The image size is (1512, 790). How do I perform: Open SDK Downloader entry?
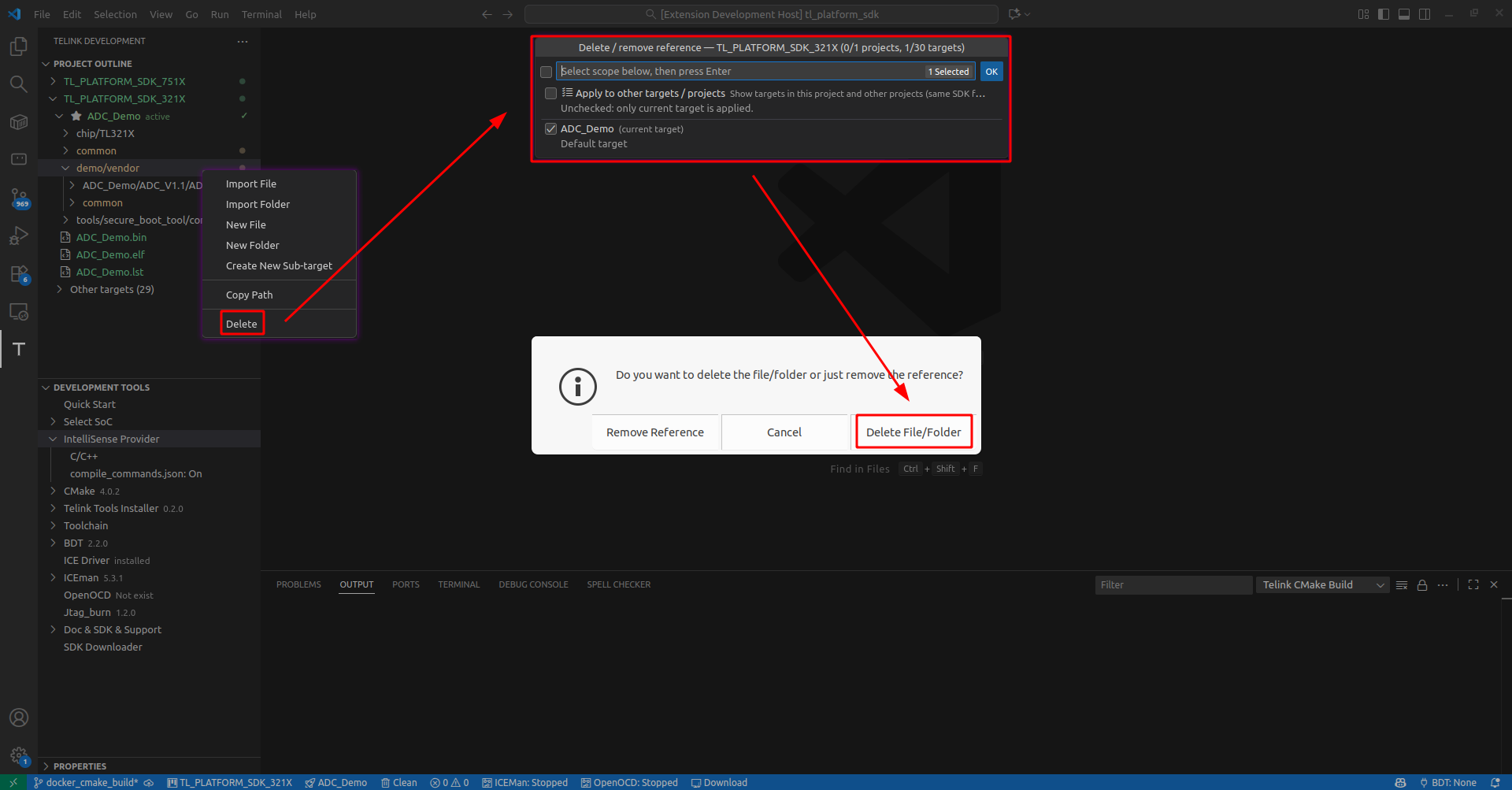point(103,647)
